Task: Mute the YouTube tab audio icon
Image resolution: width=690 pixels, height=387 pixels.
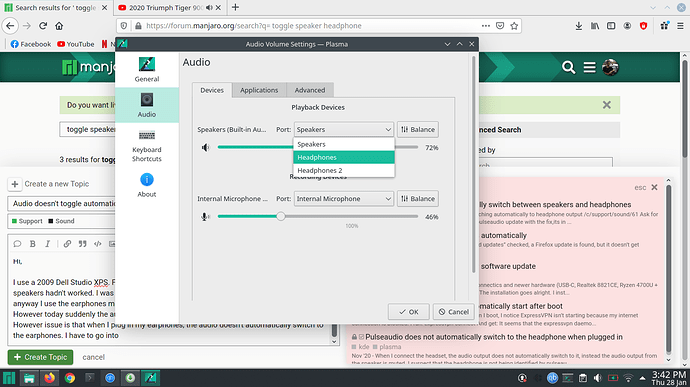Action: coord(209,7)
